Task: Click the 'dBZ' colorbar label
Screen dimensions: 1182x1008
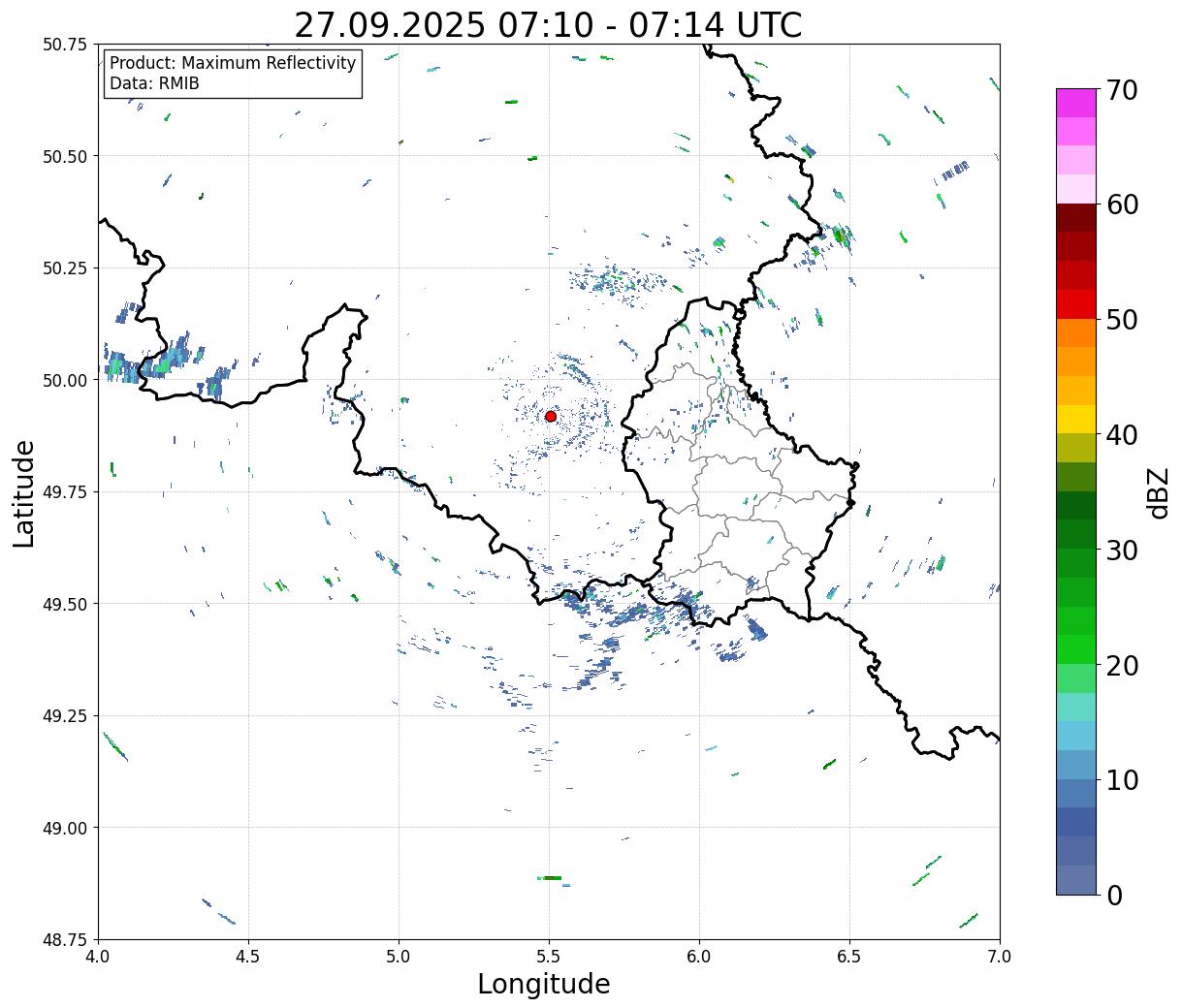Action: (1158, 492)
